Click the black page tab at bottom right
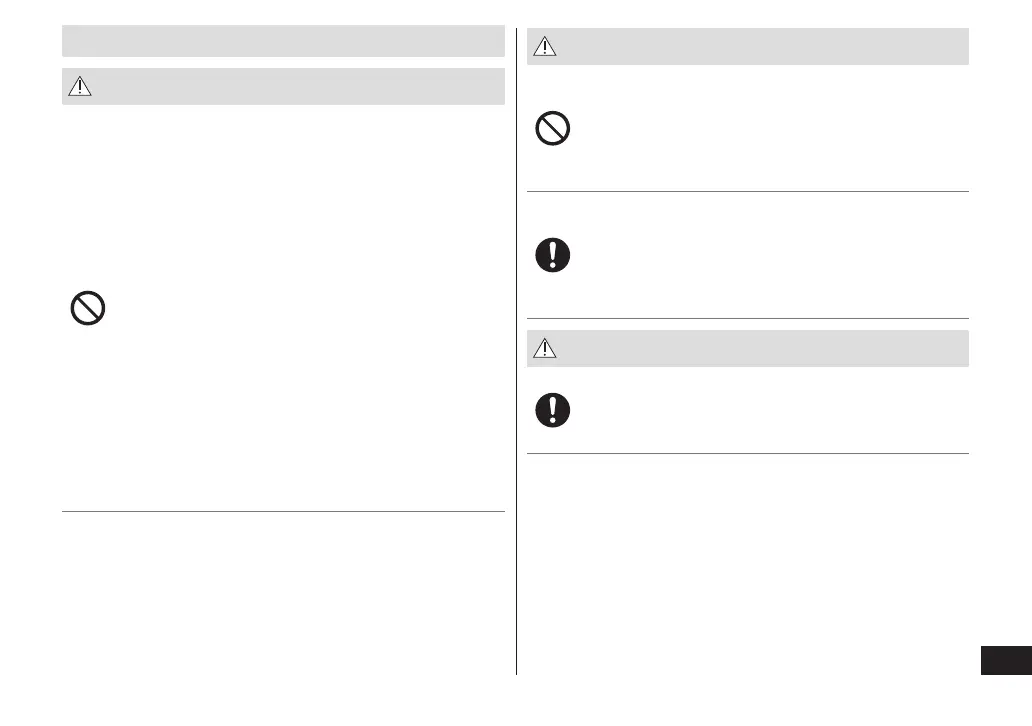The width and height of the screenshot is (1032, 726). 1005,661
